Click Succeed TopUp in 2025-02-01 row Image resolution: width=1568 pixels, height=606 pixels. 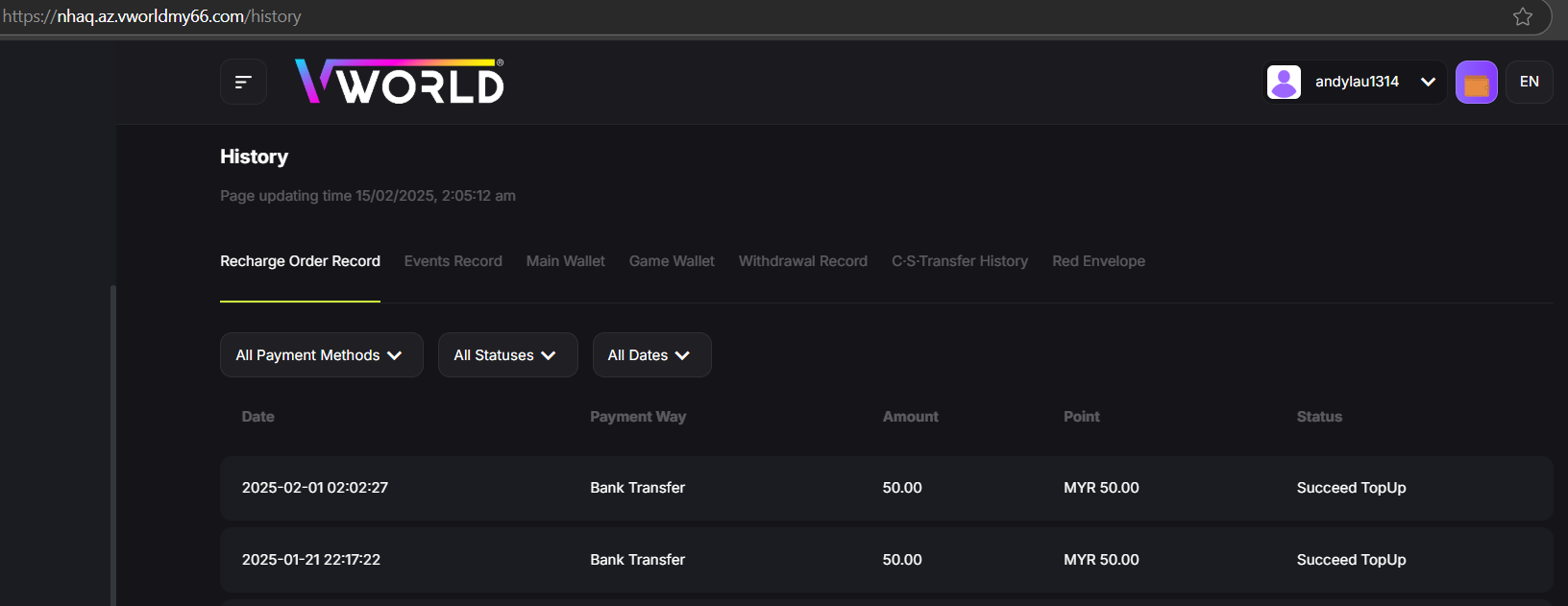coord(1351,488)
